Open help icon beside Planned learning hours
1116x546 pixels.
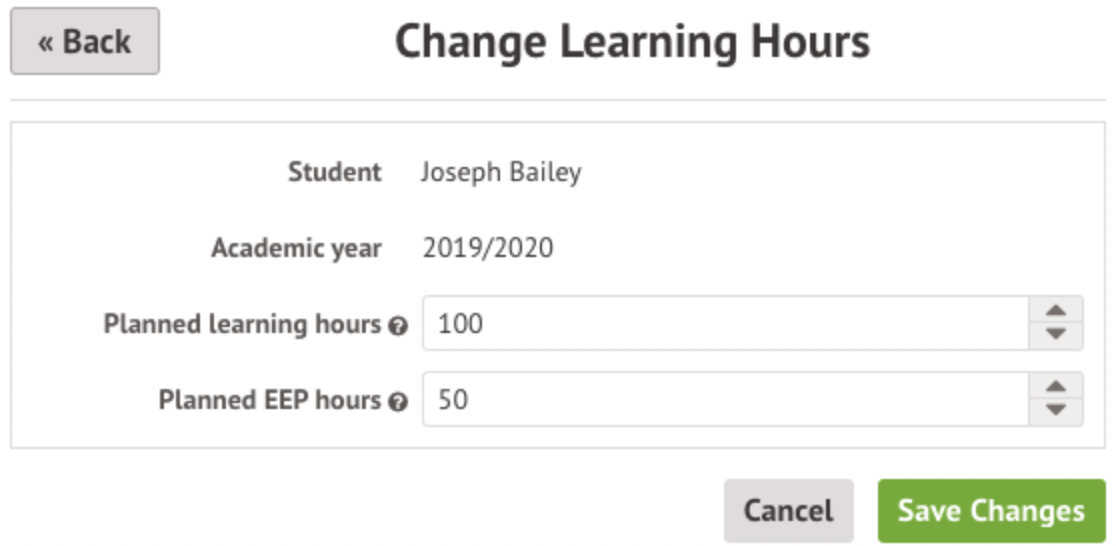(398, 326)
